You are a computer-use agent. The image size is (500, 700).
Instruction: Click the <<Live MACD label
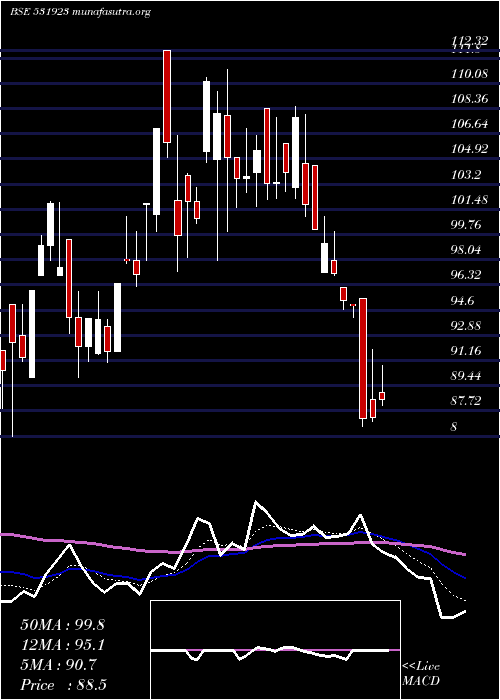(421, 674)
